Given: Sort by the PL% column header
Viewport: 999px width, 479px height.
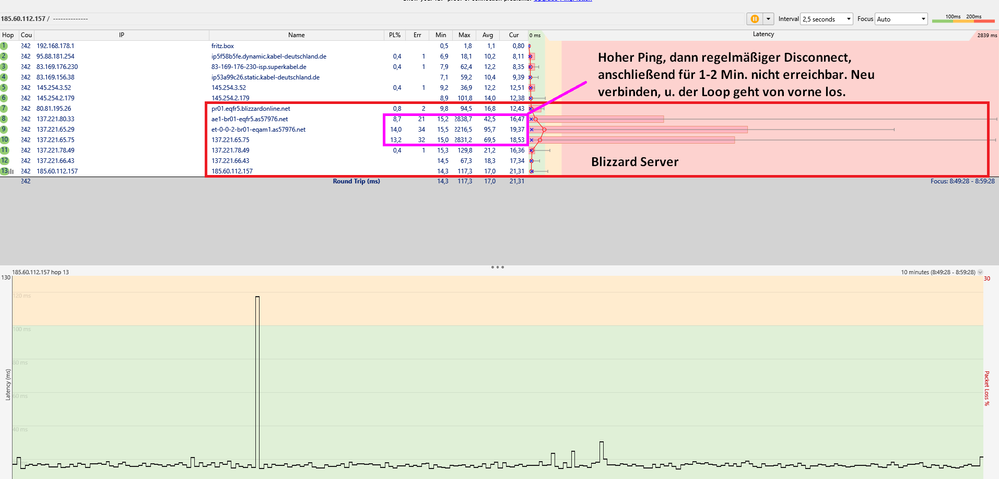Looking at the screenshot, I should pyautogui.click(x=396, y=35).
